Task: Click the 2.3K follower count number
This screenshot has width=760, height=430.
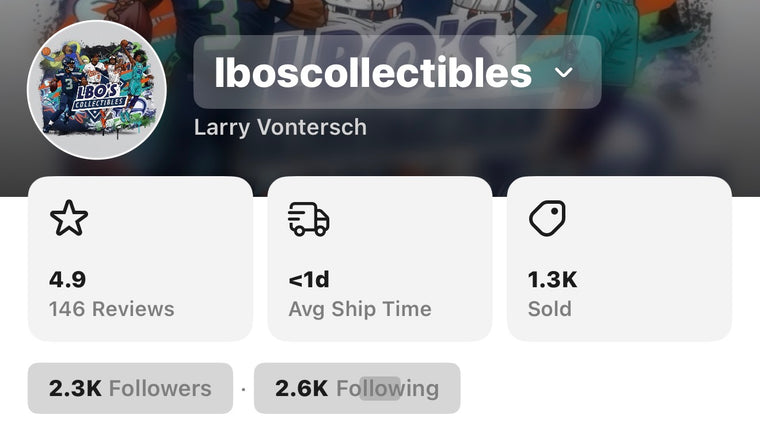Action: pos(75,388)
